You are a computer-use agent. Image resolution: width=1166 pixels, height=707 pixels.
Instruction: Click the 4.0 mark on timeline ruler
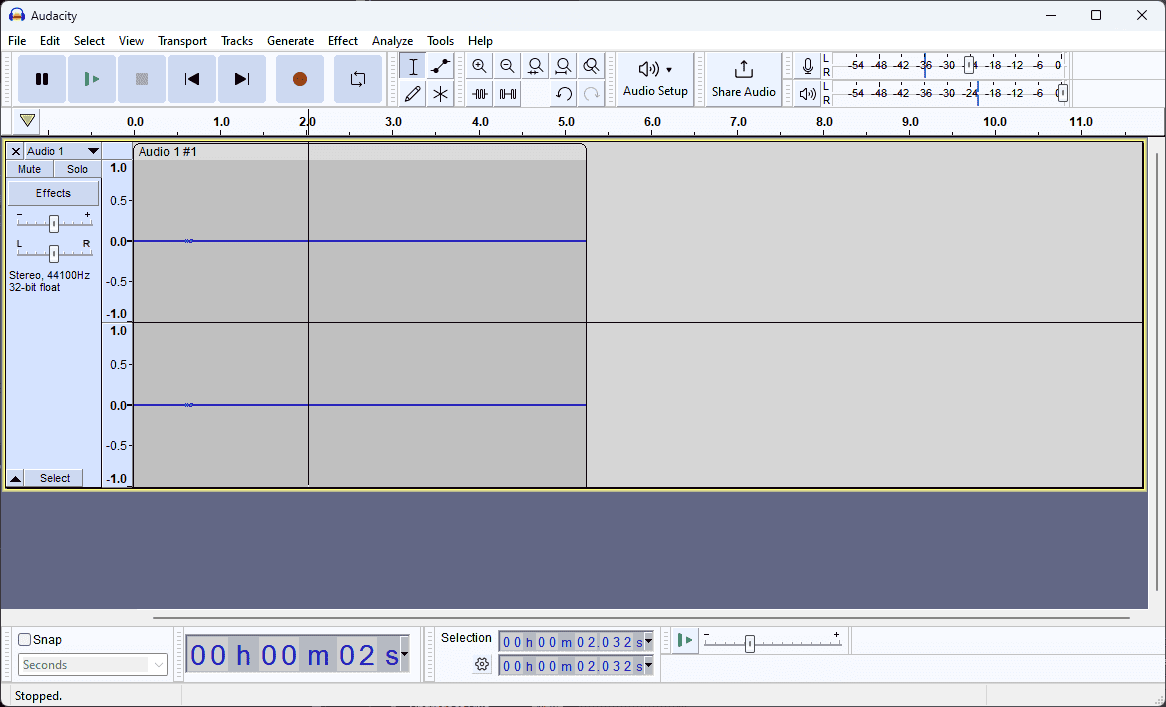(x=480, y=122)
